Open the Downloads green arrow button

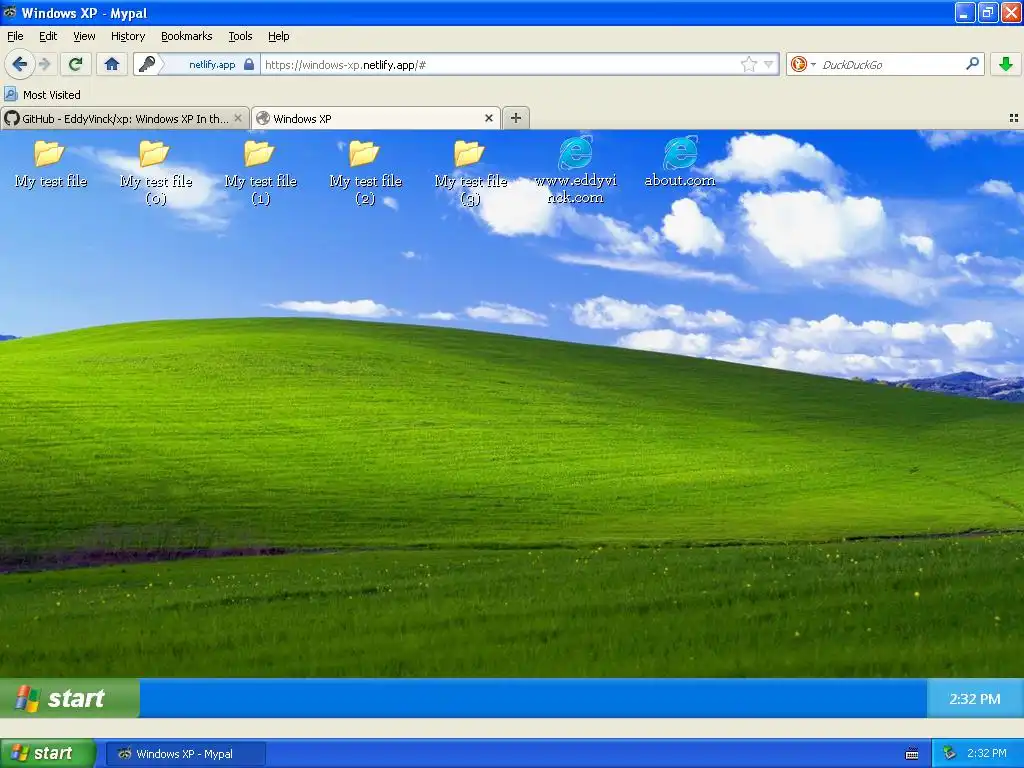pos(1006,64)
